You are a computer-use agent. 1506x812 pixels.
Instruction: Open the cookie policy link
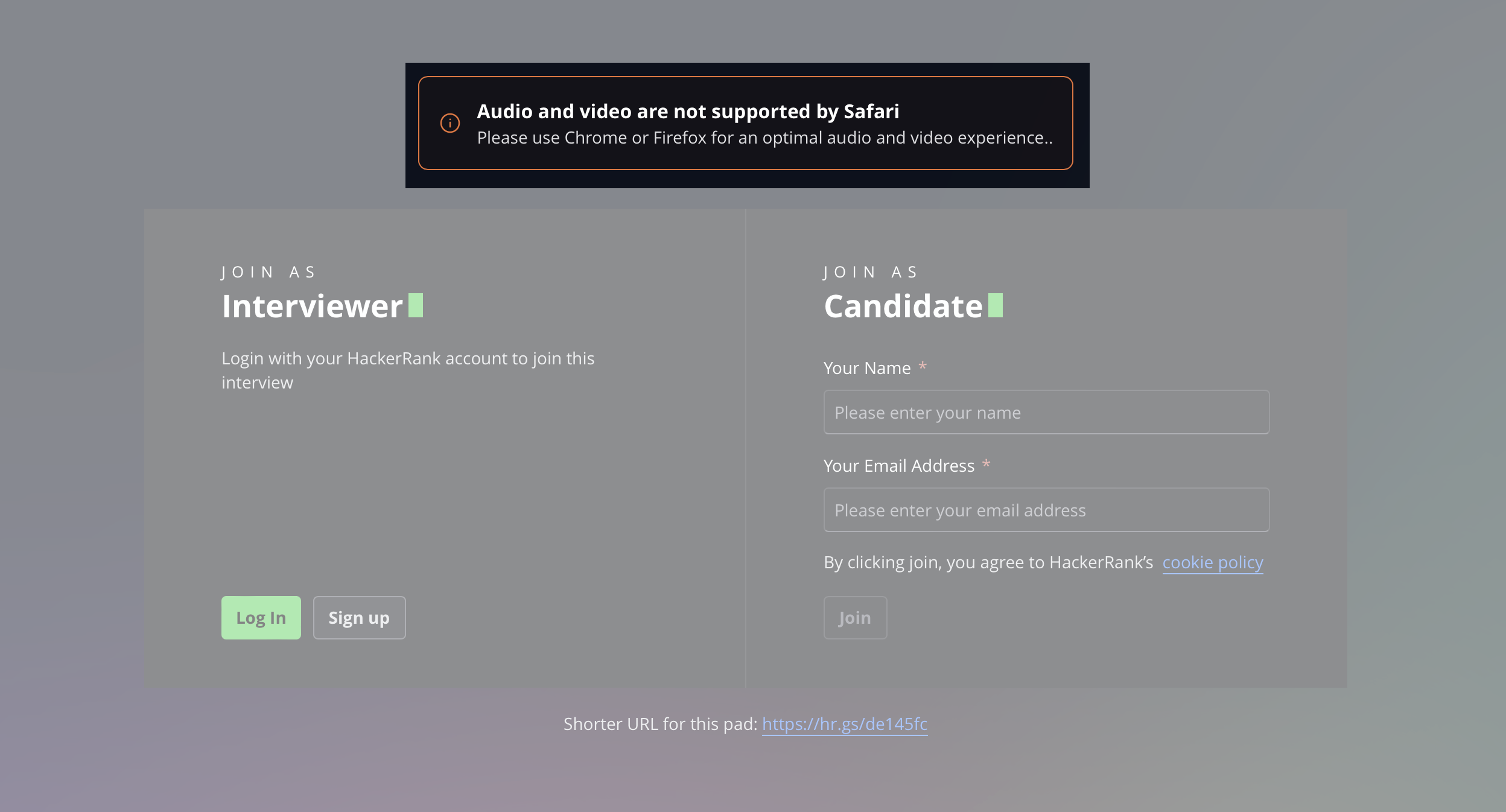1213,562
